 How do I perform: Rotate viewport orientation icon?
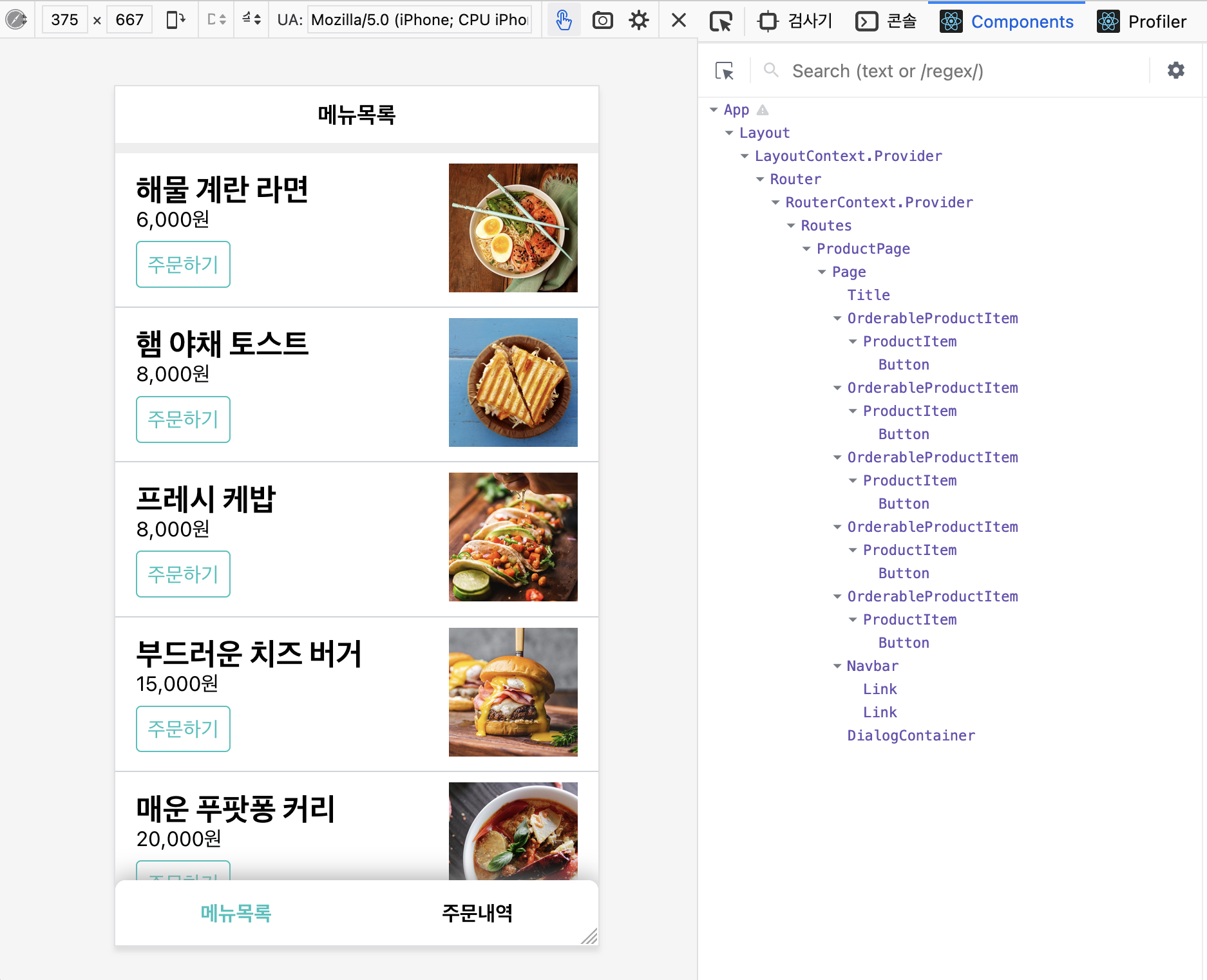tap(176, 20)
